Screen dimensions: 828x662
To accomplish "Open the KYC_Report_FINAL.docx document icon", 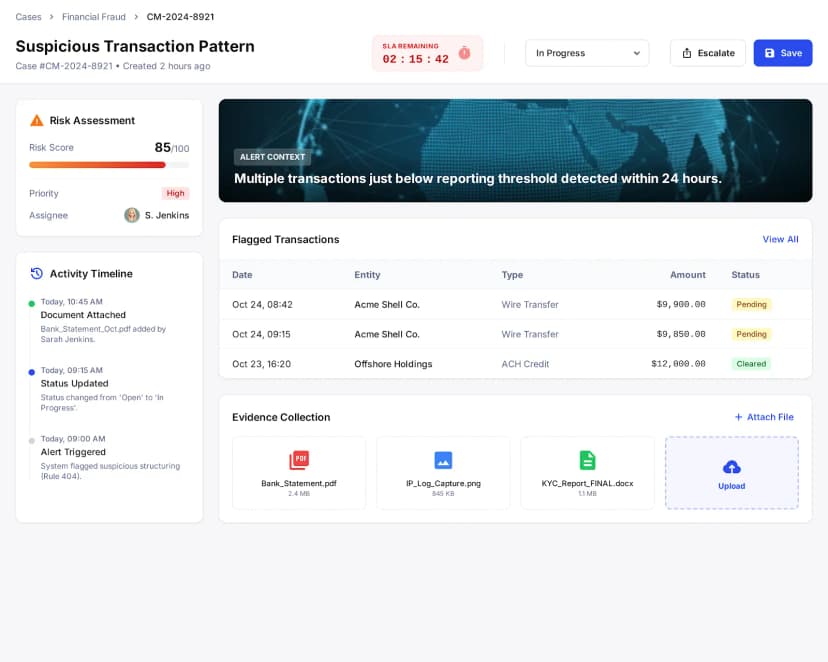I will 587,460.
